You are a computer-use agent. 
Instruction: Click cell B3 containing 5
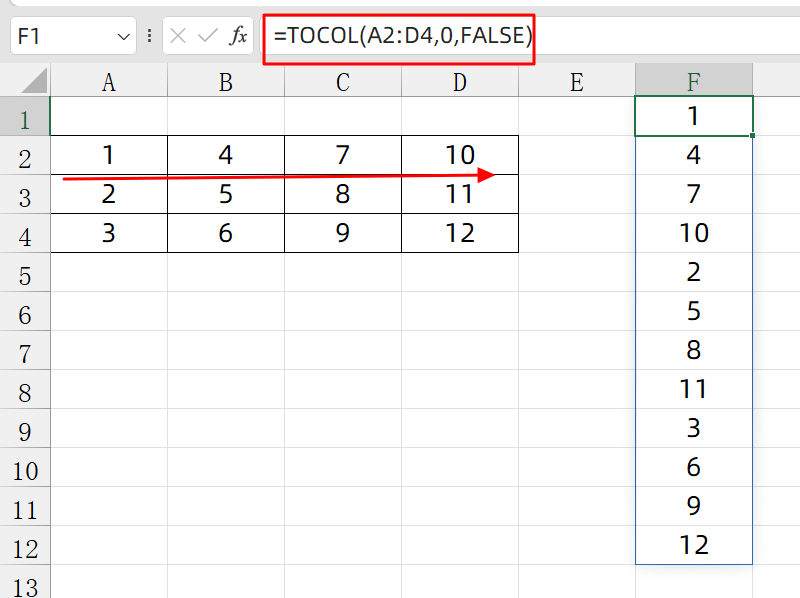pyautogui.click(x=226, y=194)
